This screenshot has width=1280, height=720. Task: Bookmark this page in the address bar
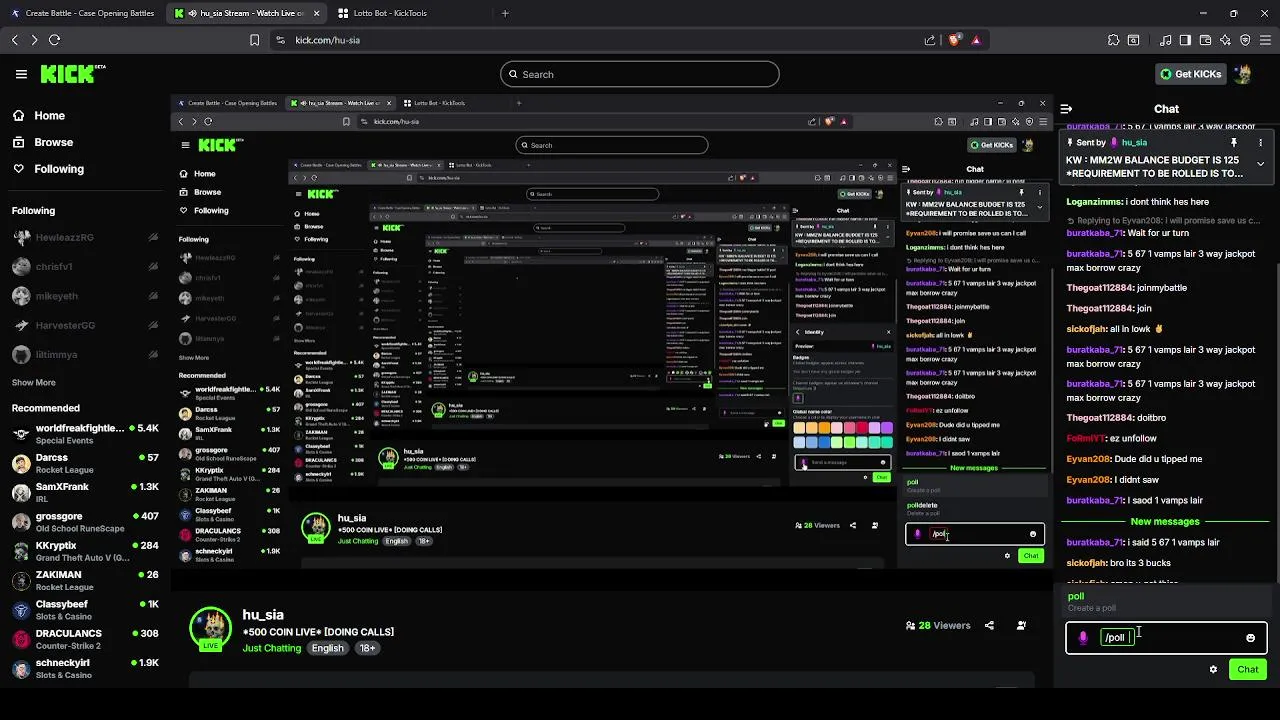254,40
